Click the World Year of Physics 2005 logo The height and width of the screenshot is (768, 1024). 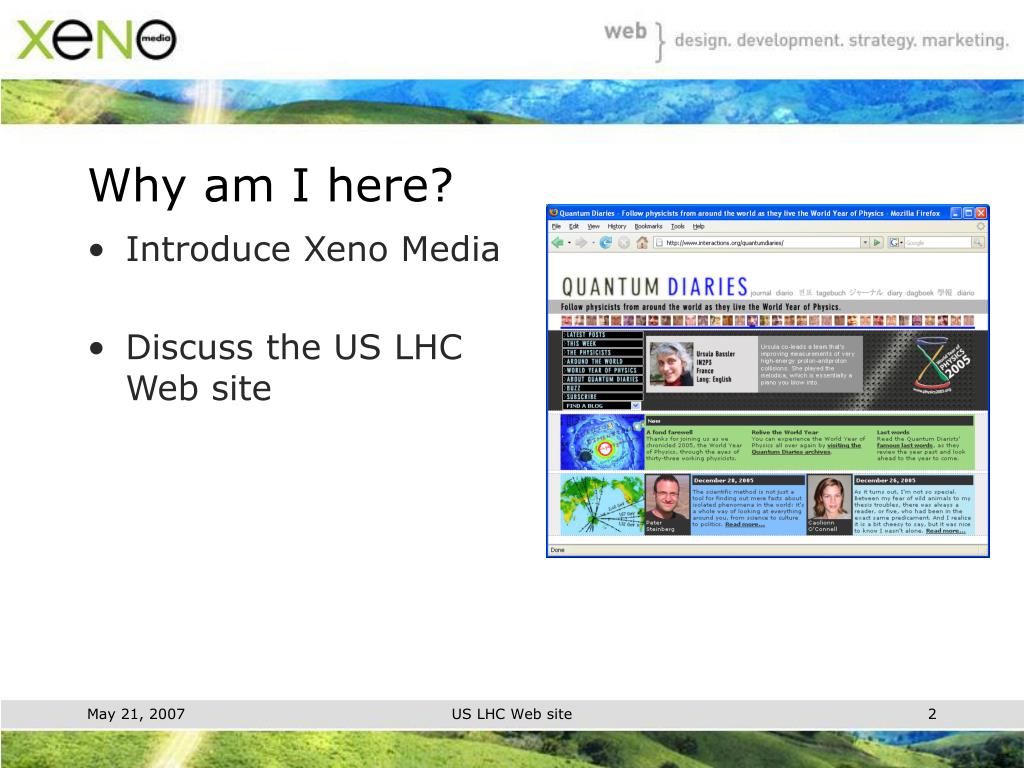942,366
